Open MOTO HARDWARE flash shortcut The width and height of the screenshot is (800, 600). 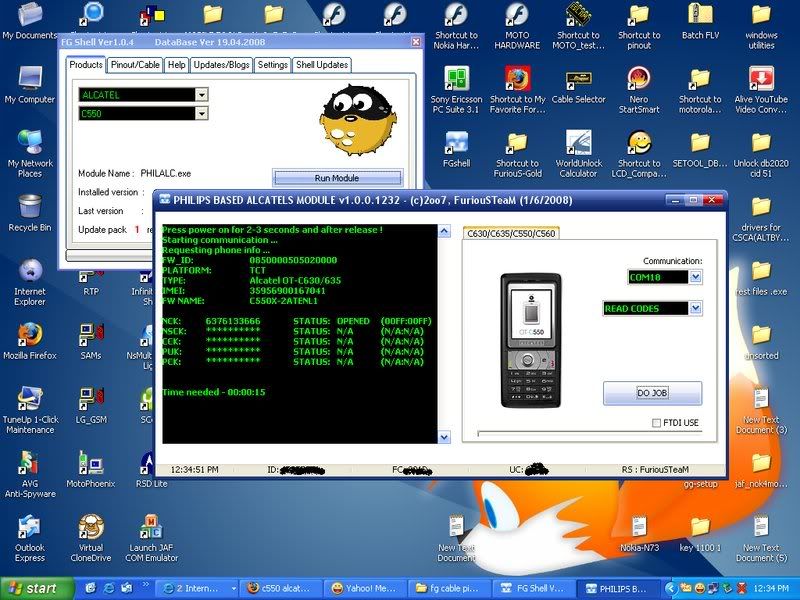tap(517, 26)
